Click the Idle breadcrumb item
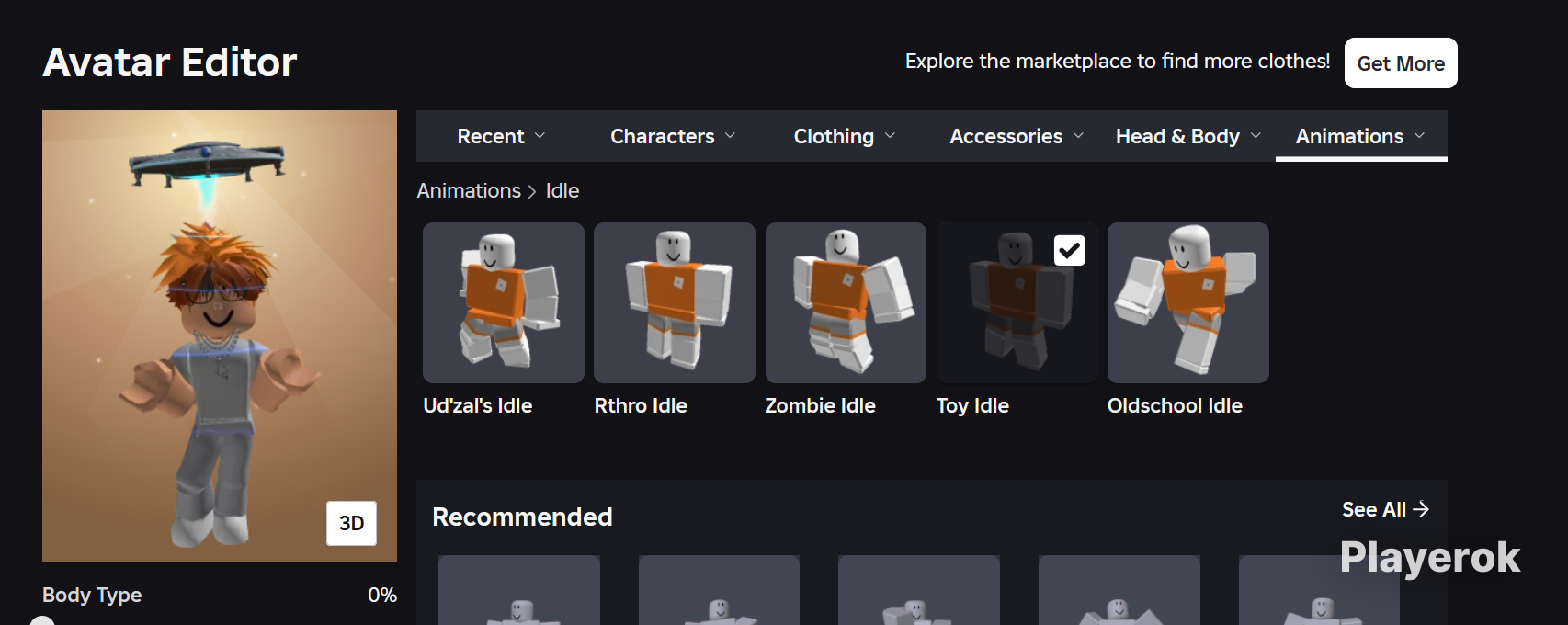1568x625 pixels. tap(562, 190)
